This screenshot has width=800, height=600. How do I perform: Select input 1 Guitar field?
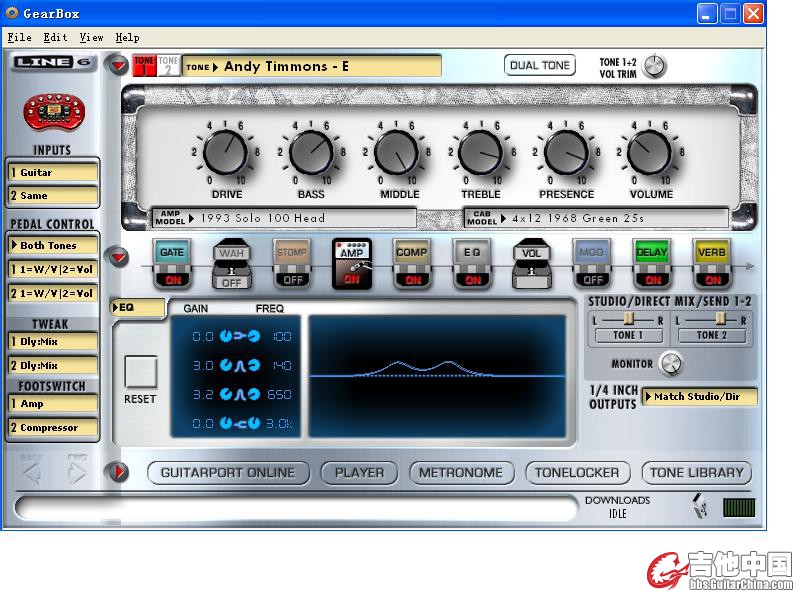pyautogui.click(x=53, y=172)
